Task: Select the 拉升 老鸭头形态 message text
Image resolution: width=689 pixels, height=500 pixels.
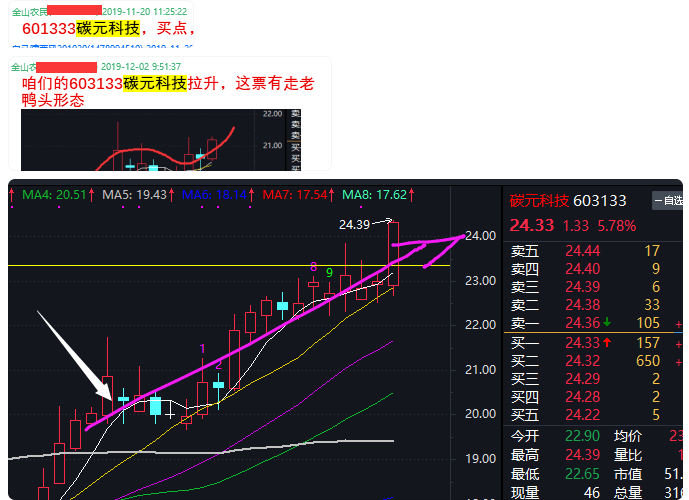Action: click(x=168, y=91)
